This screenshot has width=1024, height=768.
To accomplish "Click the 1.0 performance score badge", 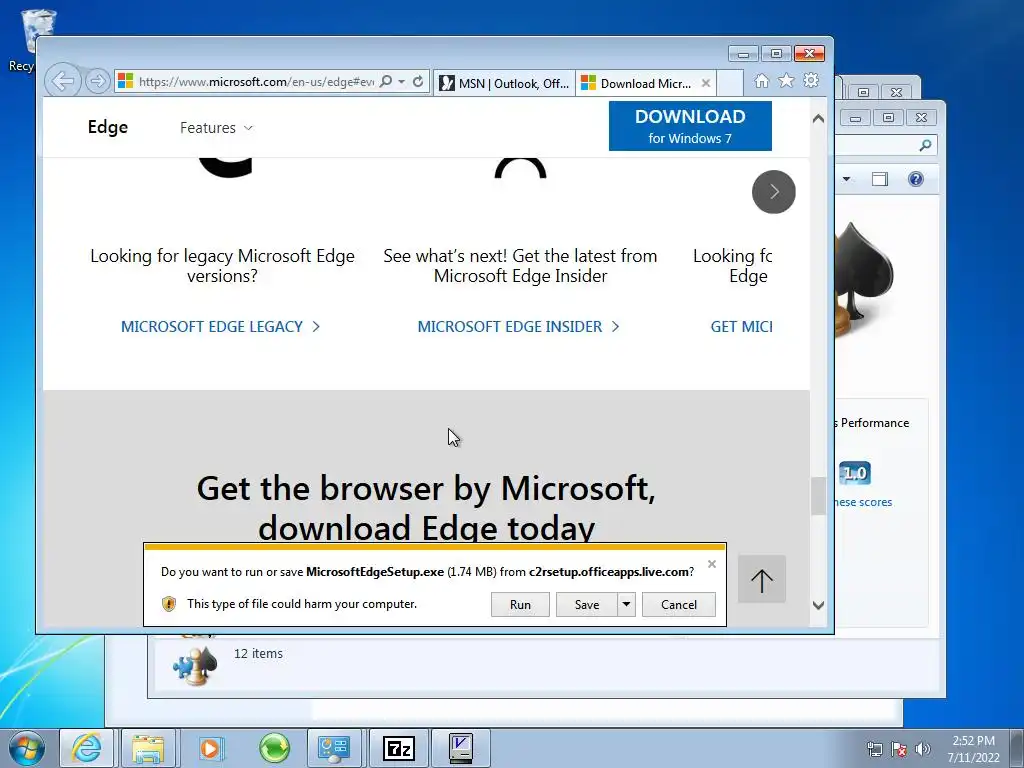I will [x=855, y=473].
